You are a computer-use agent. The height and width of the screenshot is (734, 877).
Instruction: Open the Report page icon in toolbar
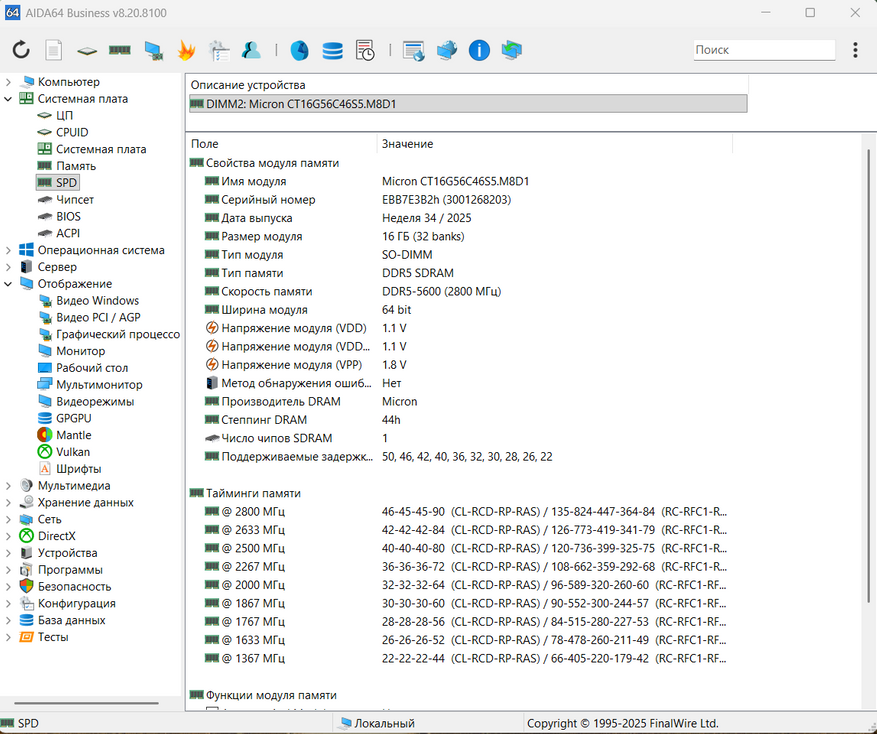coord(54,50)
